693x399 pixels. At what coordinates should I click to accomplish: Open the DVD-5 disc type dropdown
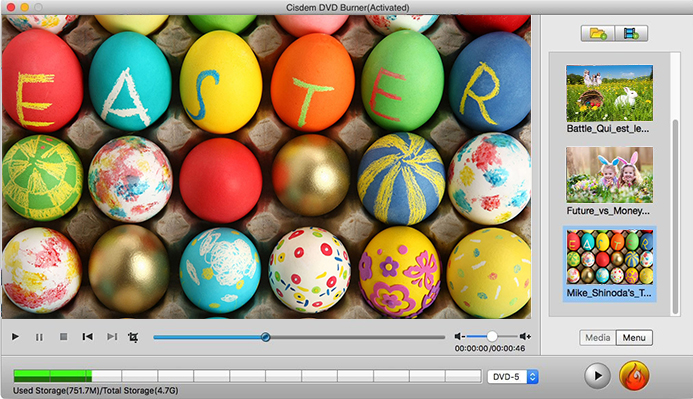click(513, 376)
